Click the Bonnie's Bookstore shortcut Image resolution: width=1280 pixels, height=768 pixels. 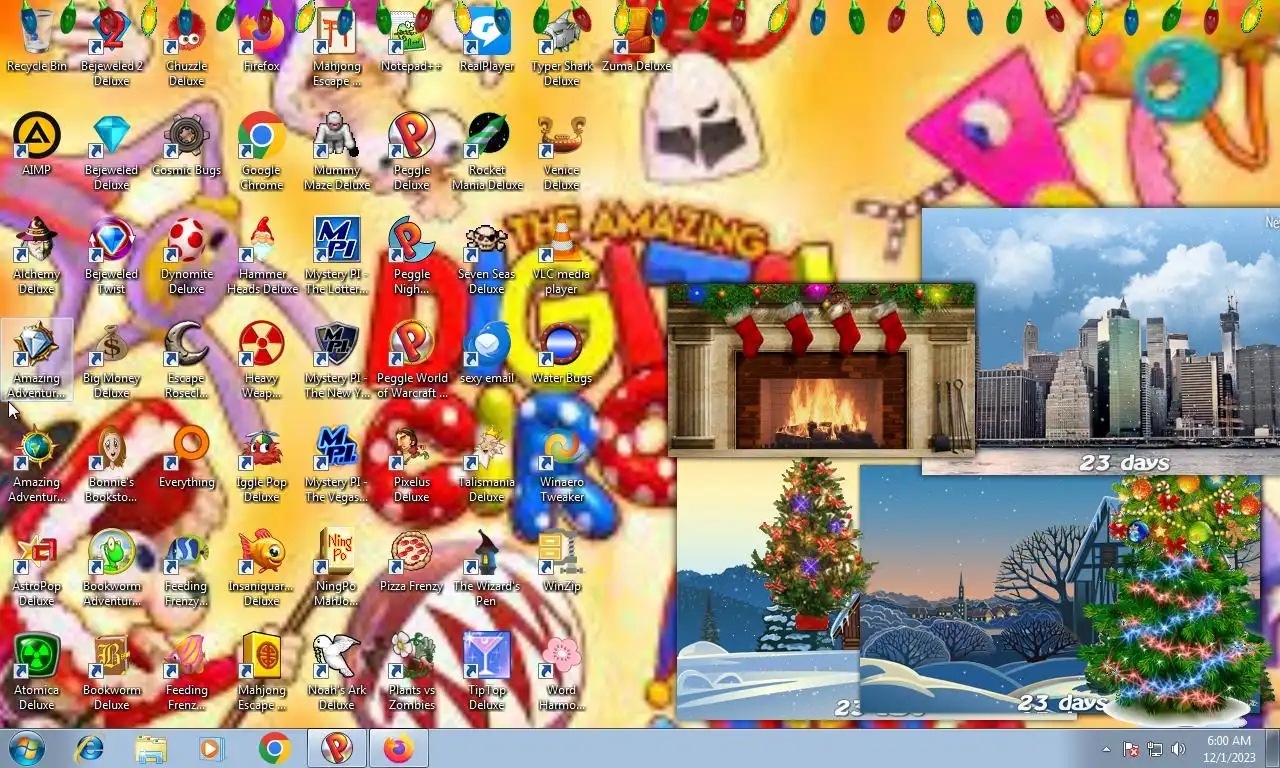[112, 463]
